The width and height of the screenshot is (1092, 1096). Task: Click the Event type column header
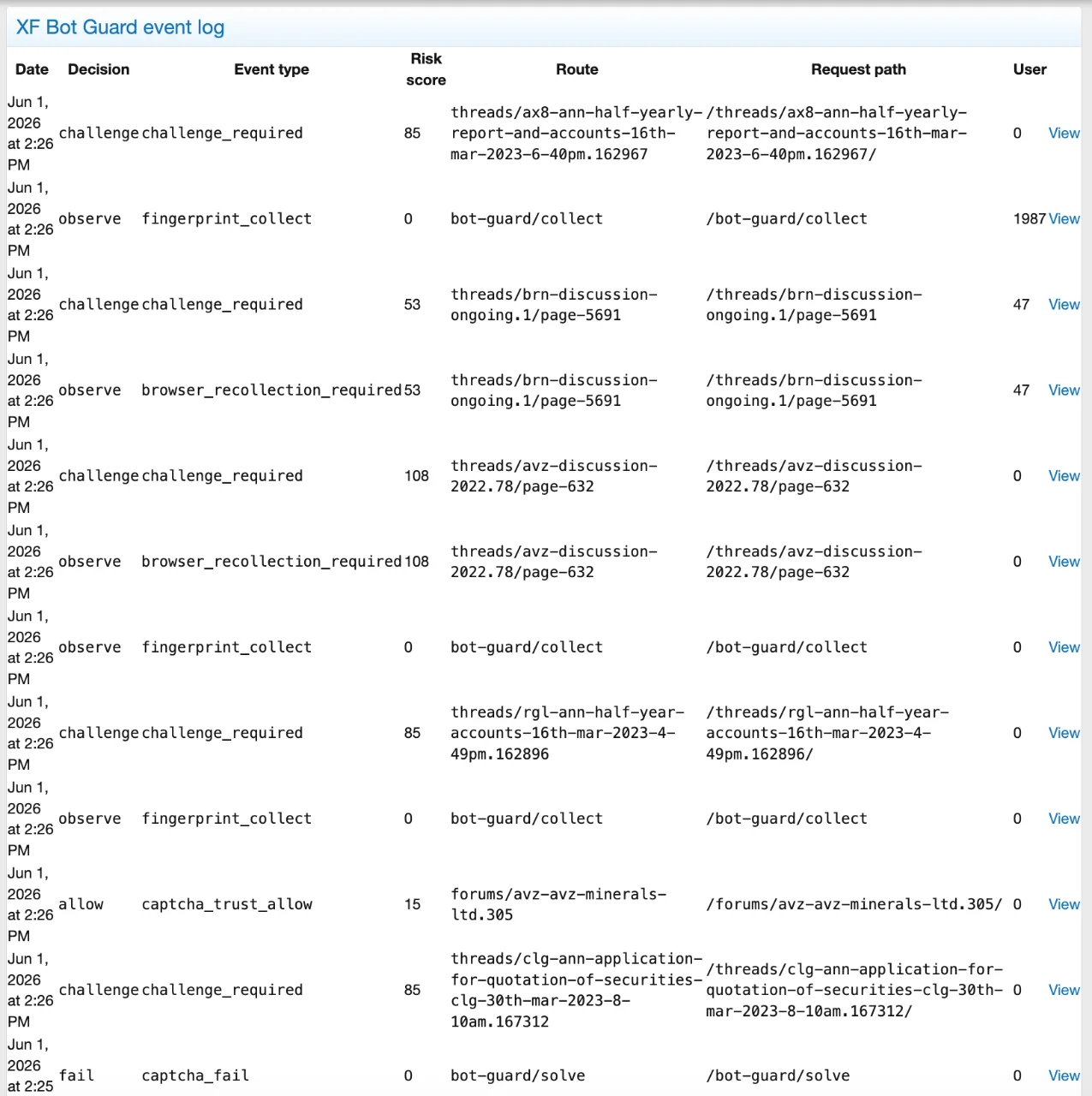[x=272, y=69]
